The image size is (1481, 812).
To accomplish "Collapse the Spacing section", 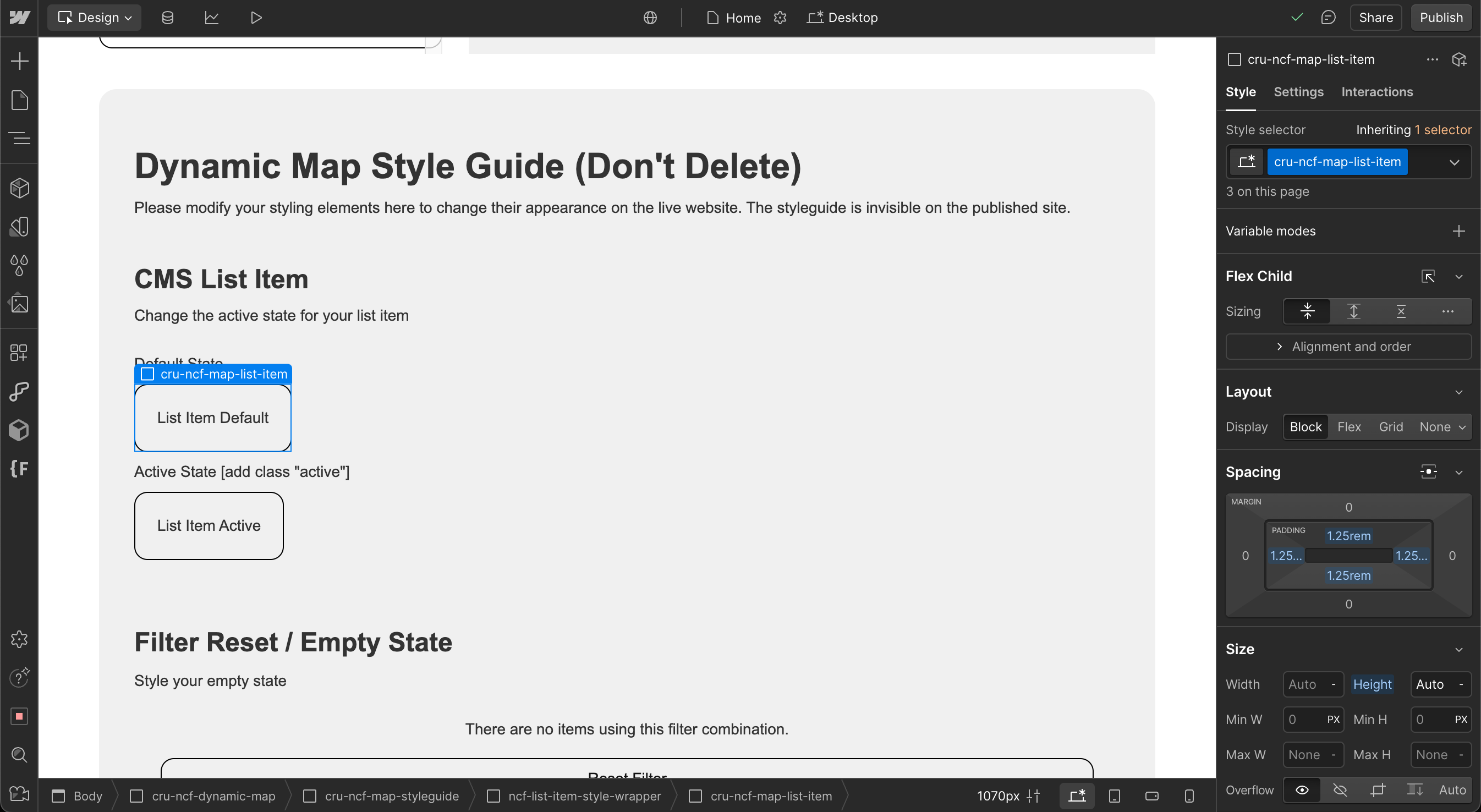I will click(x=1458, y=472).
